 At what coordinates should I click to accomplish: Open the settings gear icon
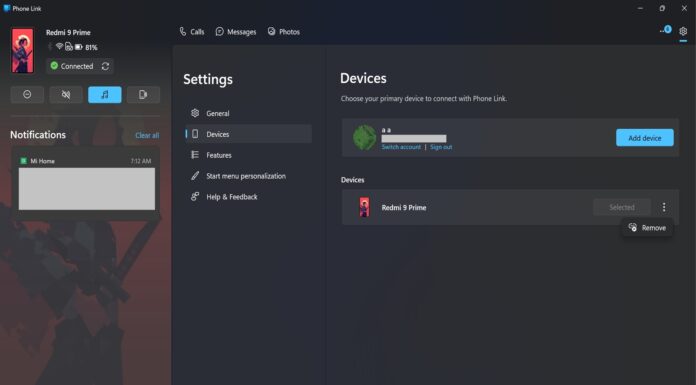pos(683,31)
